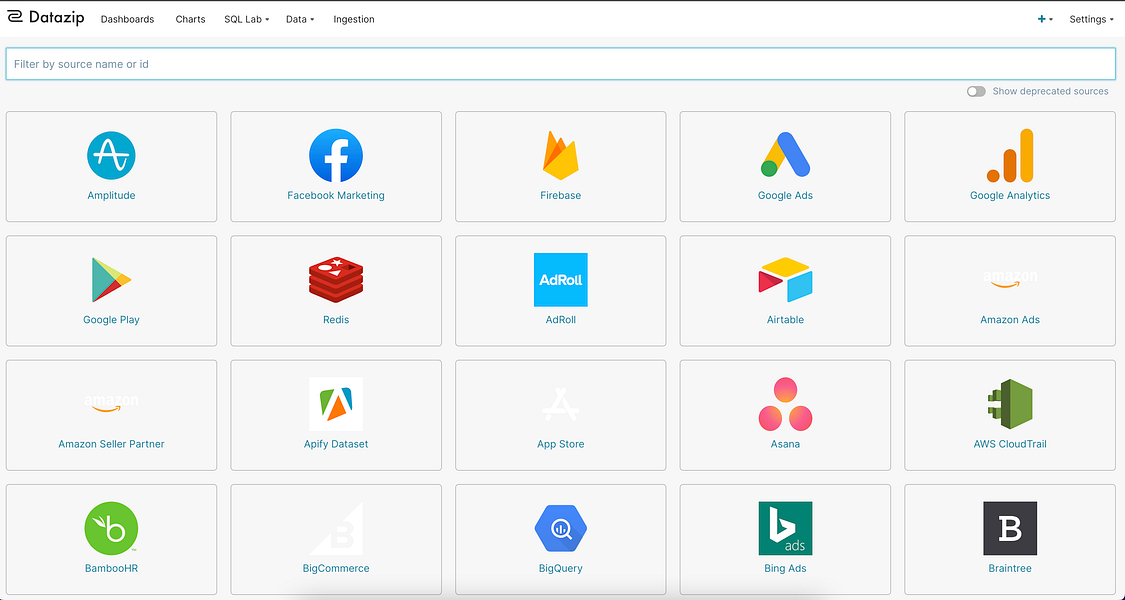Click the Facebook Marketing connector logo
This screenshot has height=600, width=1125.
336,155
